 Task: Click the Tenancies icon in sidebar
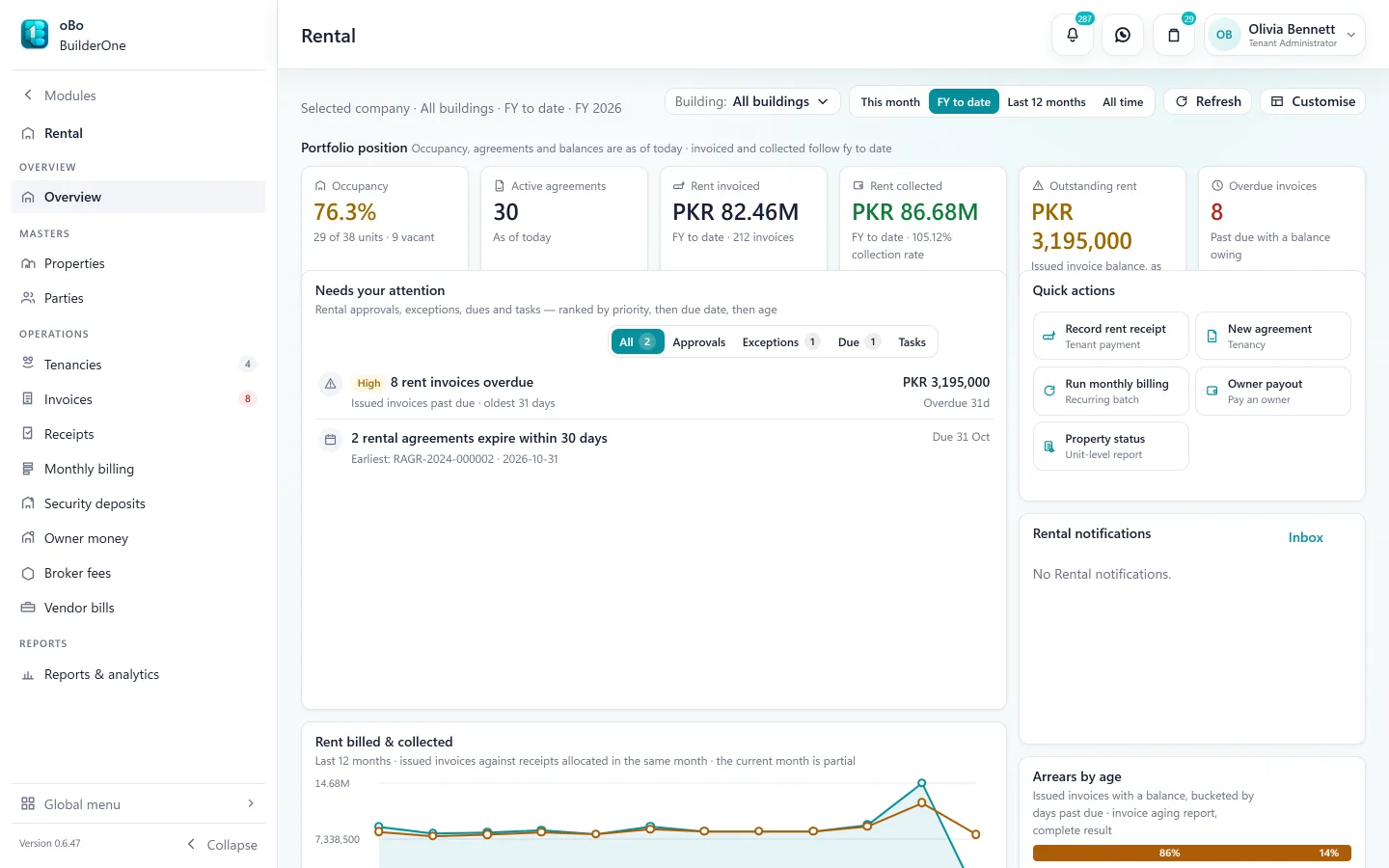tap(28, 364)
